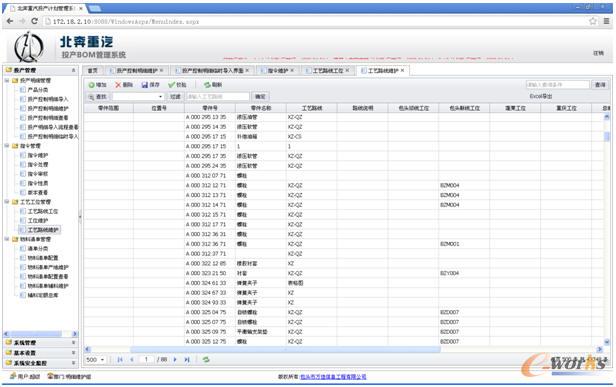Click the browser address bar
616x387 pixels.
coord(314,22)
